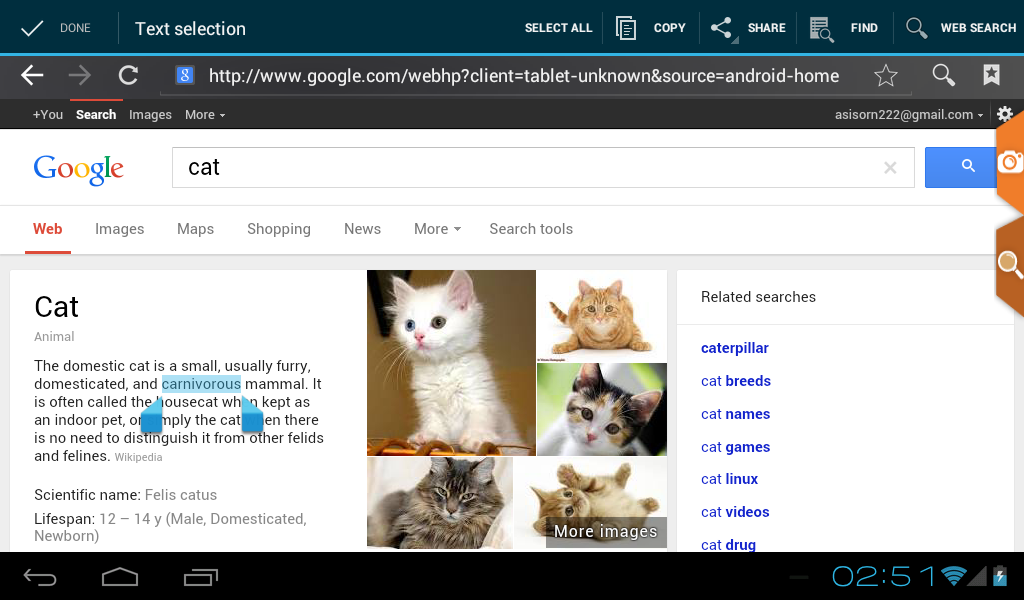1024x600 pixels.
Task: Switch to the Images results tab
Action: click(x=120, y=229)
